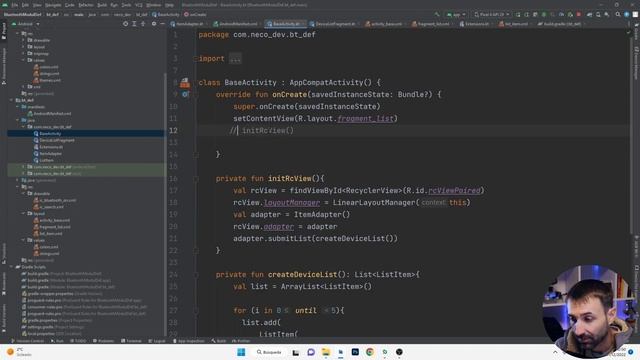Click the select opened file target icon
This screenshot has height=360, width=640.
125,24
